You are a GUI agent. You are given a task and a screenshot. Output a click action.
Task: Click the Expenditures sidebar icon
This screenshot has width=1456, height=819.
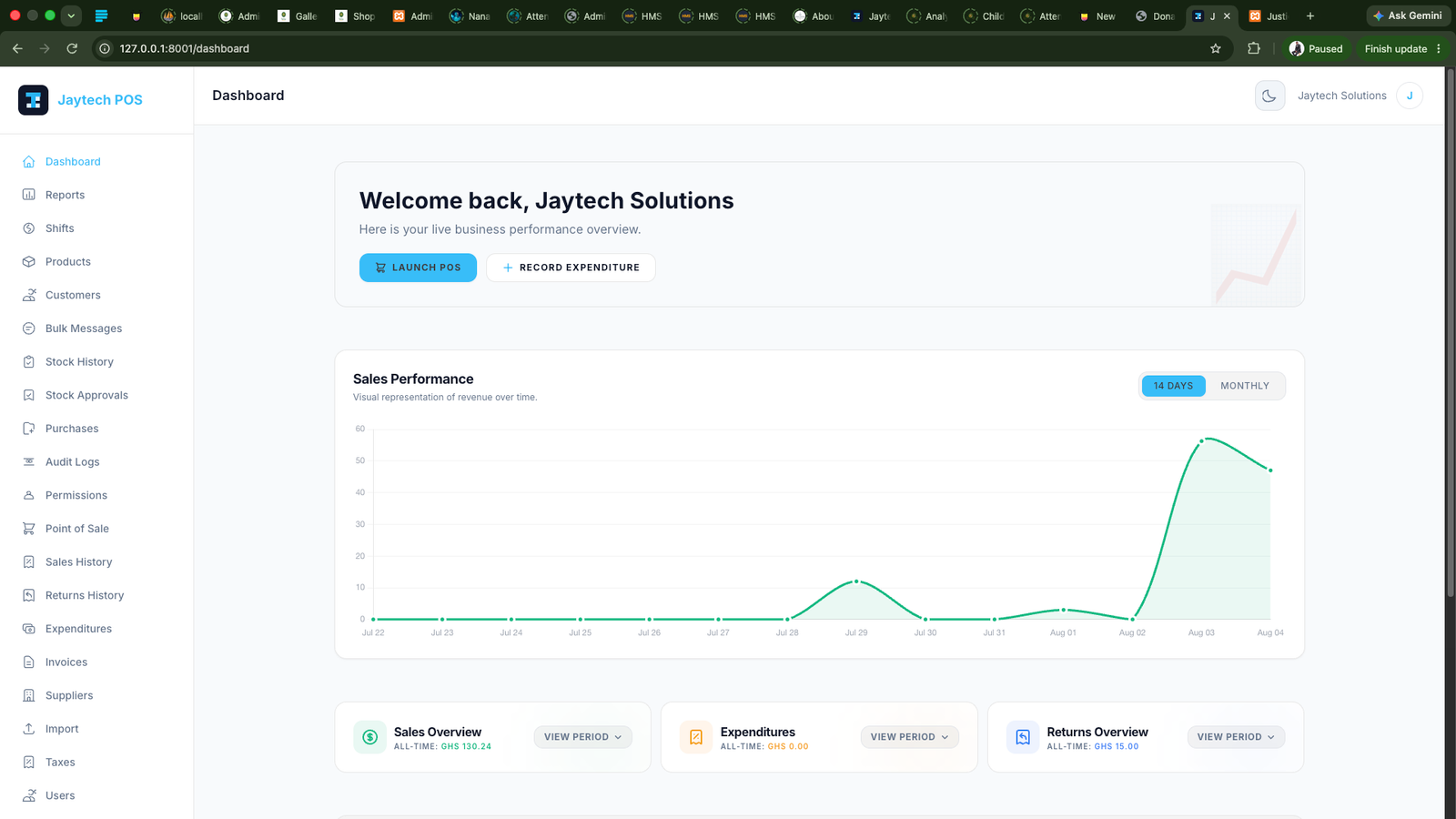[29, 629]
